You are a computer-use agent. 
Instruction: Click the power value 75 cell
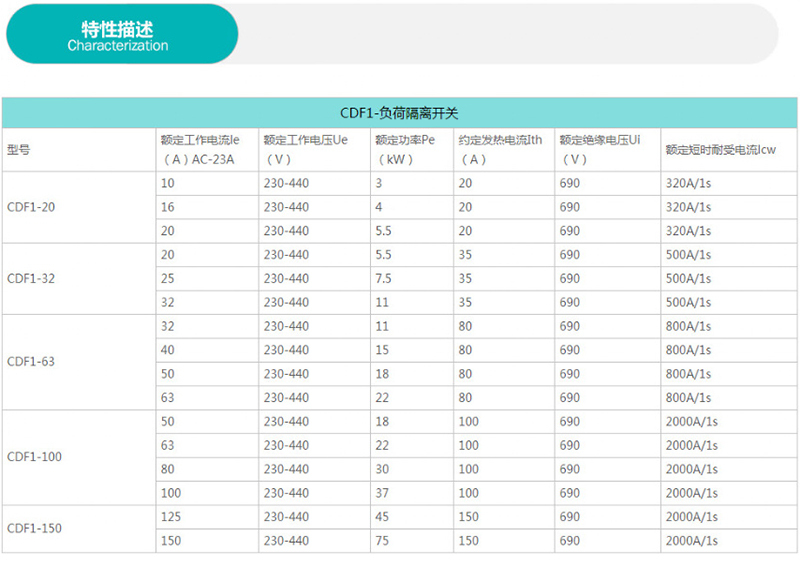(412, 541)
